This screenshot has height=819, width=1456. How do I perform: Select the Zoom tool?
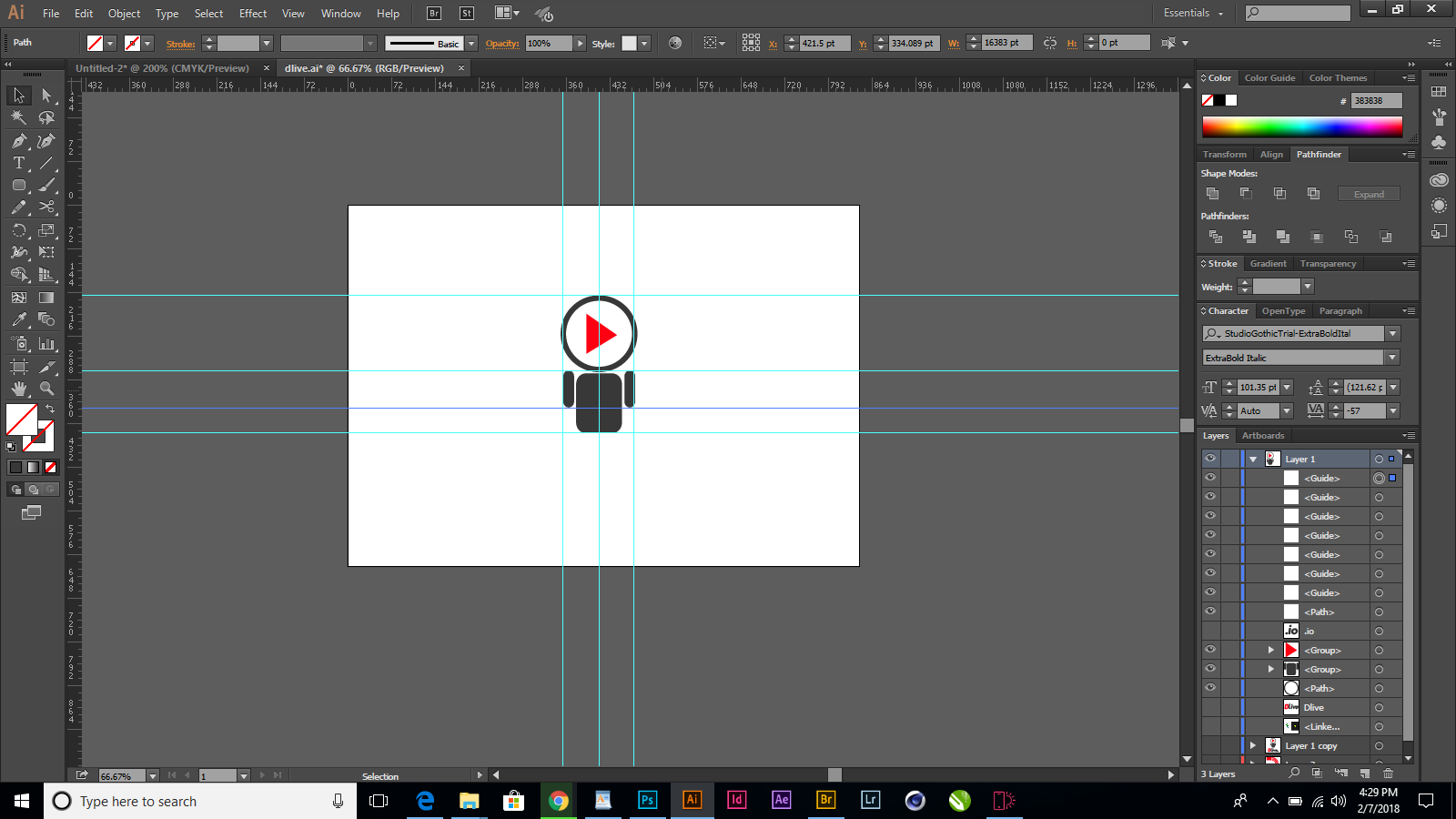47,389
